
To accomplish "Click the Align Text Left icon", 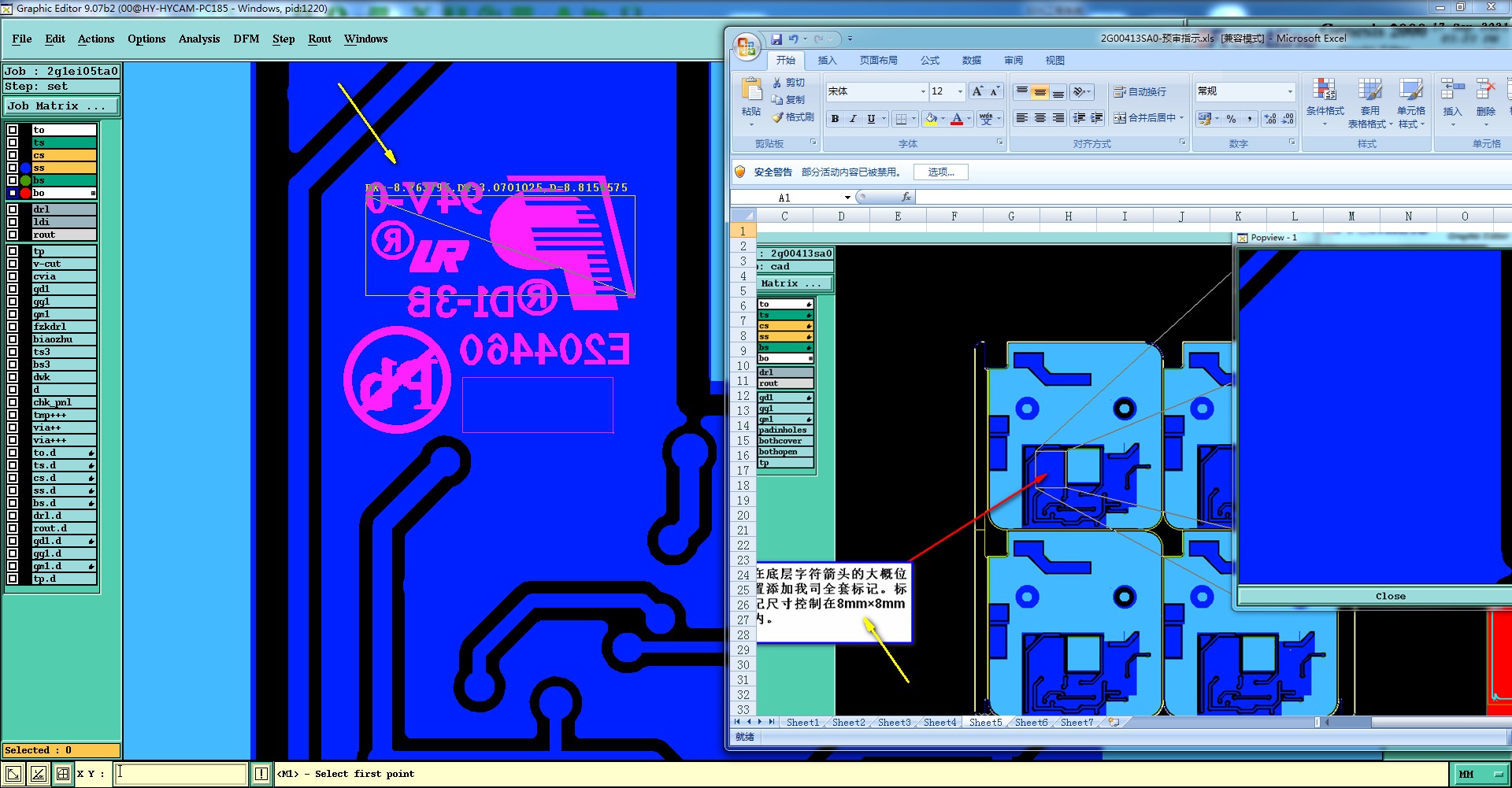I will click(x=1021, y=118).
